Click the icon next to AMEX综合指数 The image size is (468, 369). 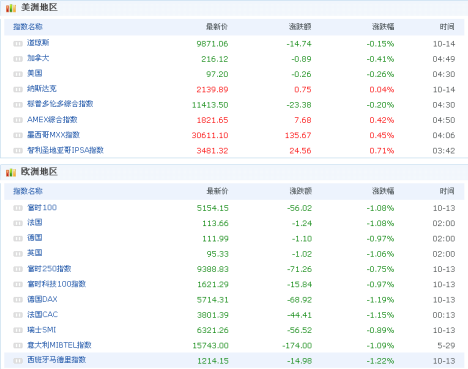(18, 120)
